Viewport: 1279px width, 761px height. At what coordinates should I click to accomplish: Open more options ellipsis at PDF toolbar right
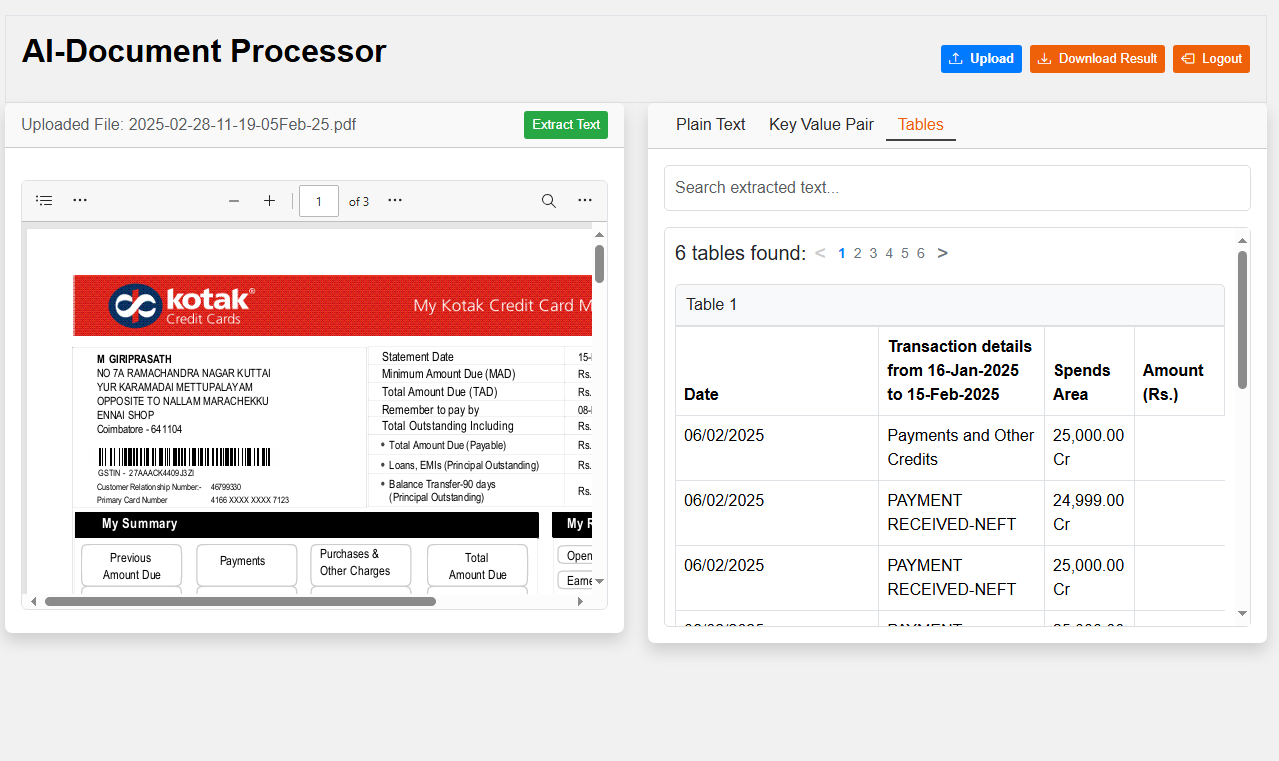click(585, 201)
